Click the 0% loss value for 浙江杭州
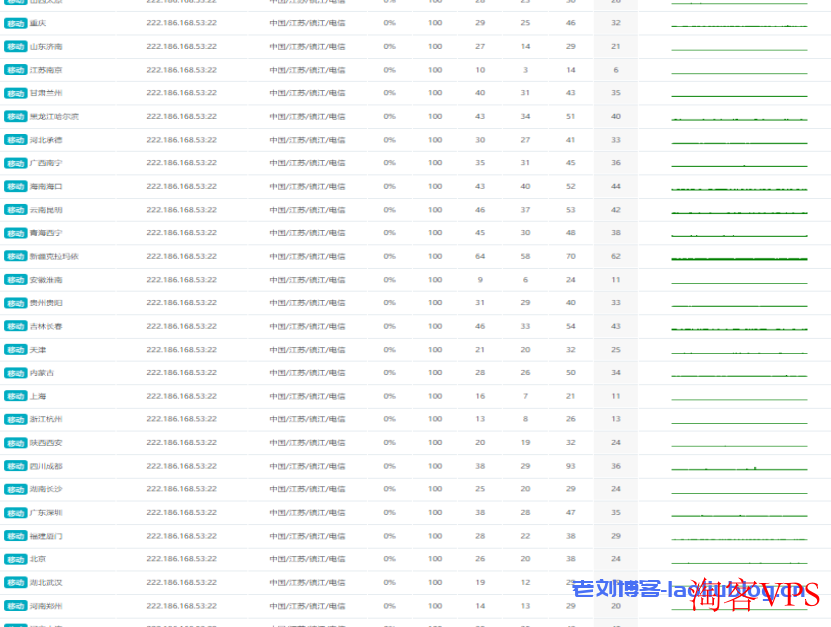 click(x=390, y=419)
